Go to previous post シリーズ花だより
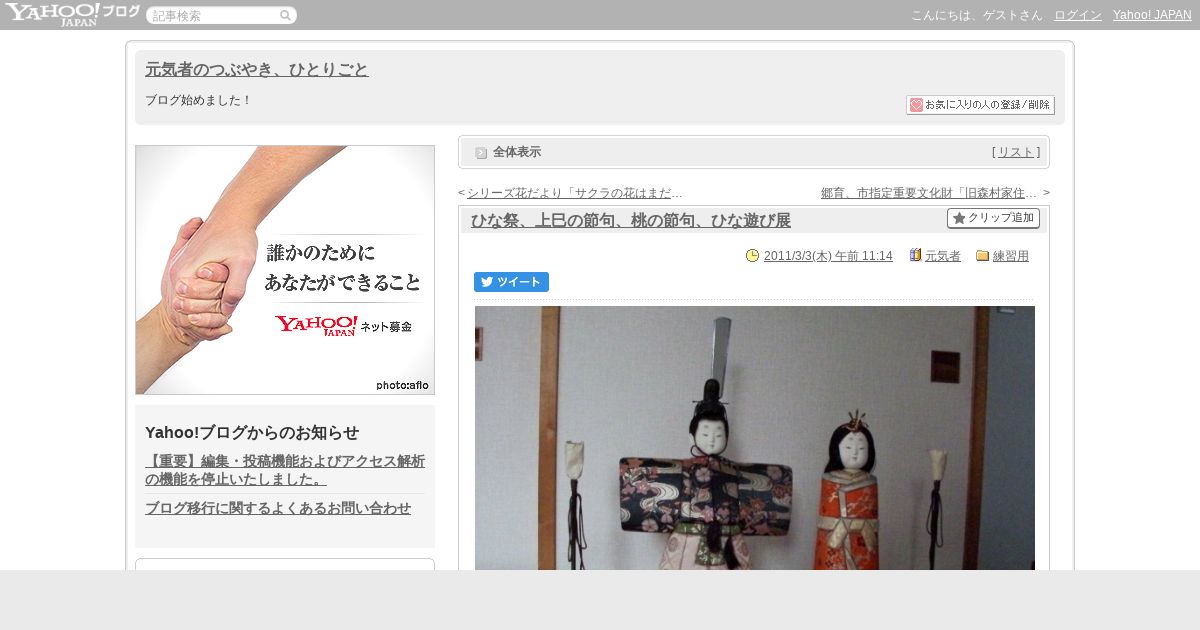Image resolution: width=1200 pixels, height=630 pixels. click(x=575, y=193)
